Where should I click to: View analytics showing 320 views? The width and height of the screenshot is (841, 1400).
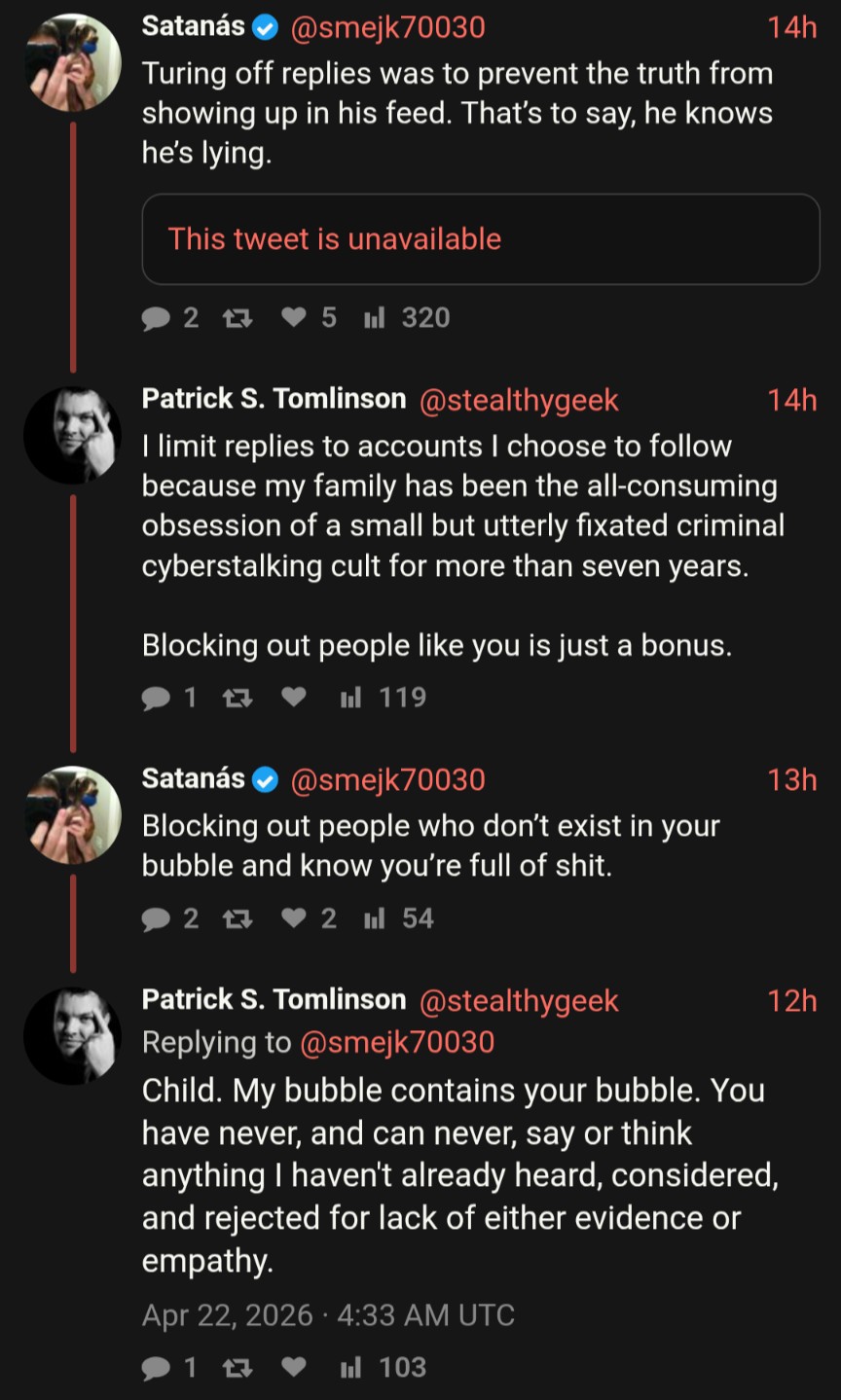pos(406,318)
